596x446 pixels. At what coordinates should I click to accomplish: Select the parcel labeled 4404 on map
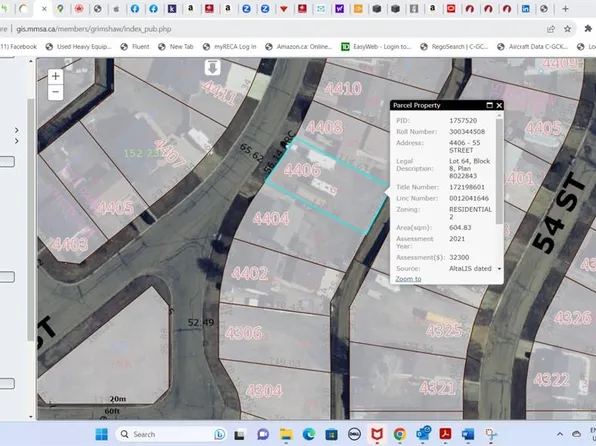click(x=271, y=218)
